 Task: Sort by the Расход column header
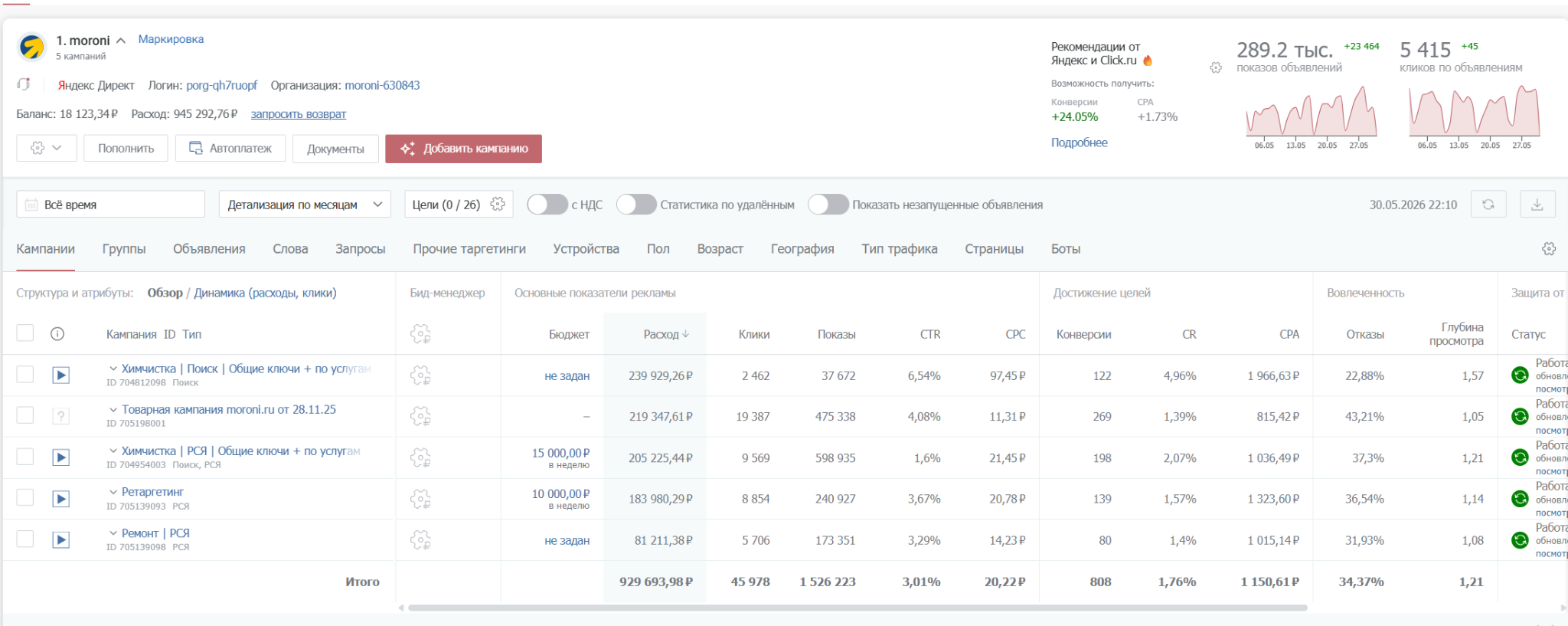pos(666,334)
